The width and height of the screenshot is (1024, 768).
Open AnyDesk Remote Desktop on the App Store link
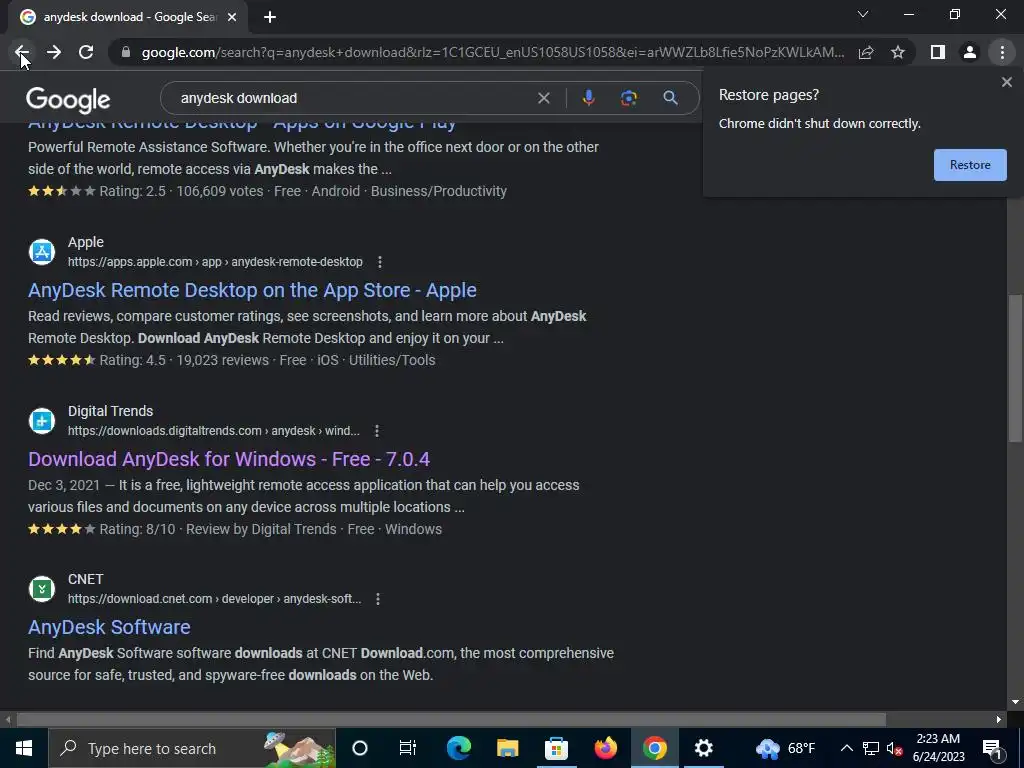click(x=252, y=290)
